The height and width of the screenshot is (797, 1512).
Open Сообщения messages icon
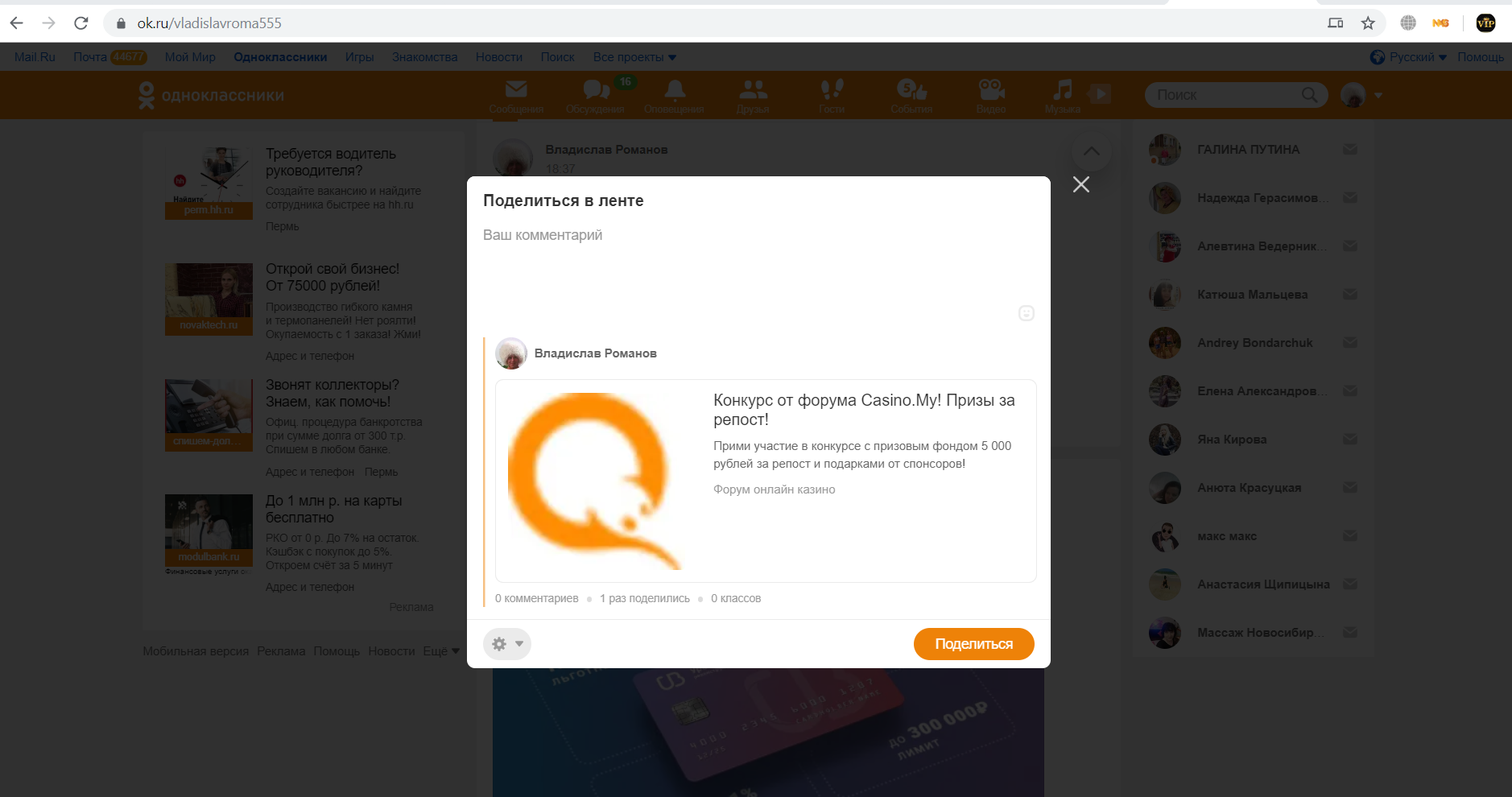[516, 96]
